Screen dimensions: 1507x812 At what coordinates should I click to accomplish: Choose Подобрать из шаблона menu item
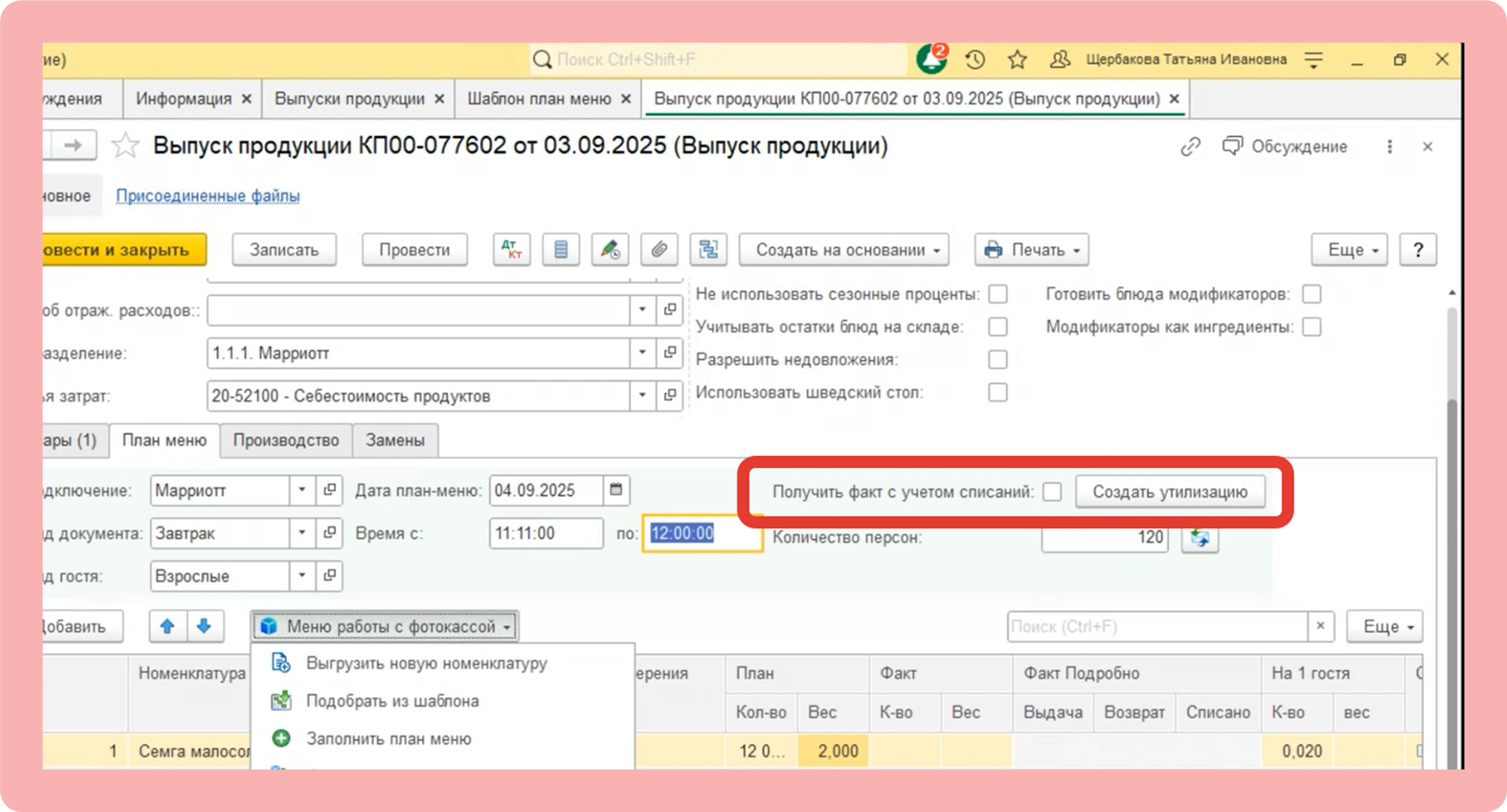(x=392, y=701)
